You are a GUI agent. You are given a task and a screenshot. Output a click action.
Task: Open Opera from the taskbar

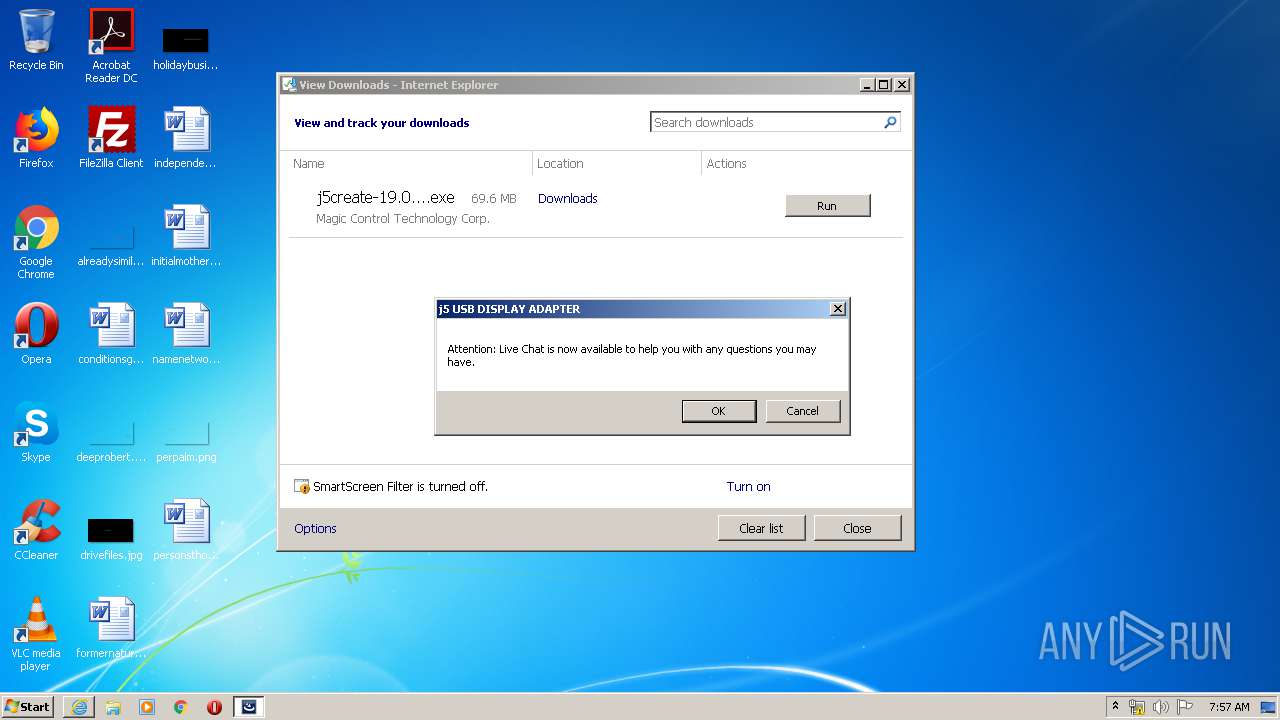[x=214, y=707]
